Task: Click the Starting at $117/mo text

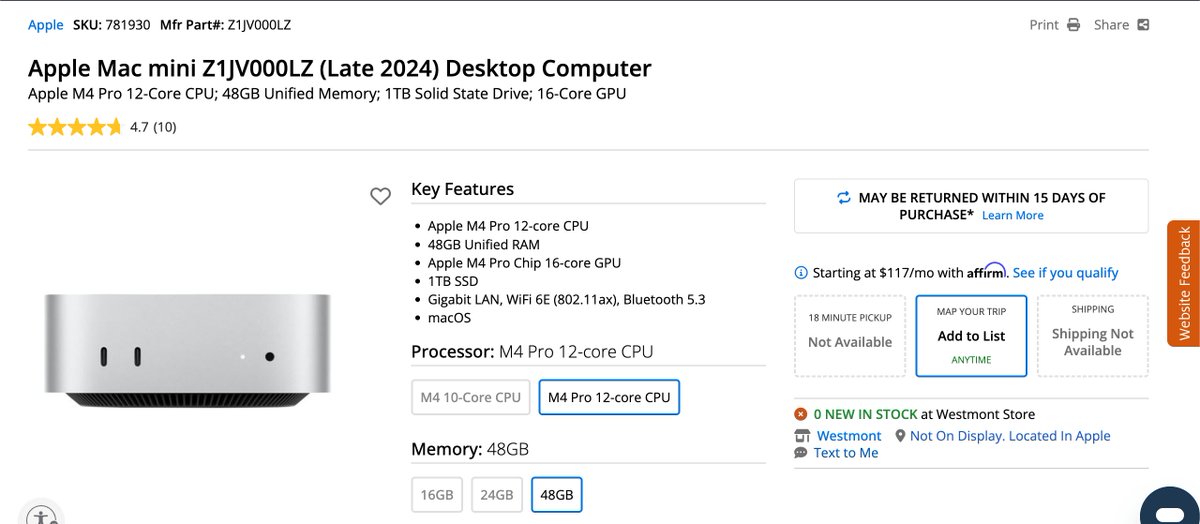Action: pyautogui.click(x=887, y=273)
